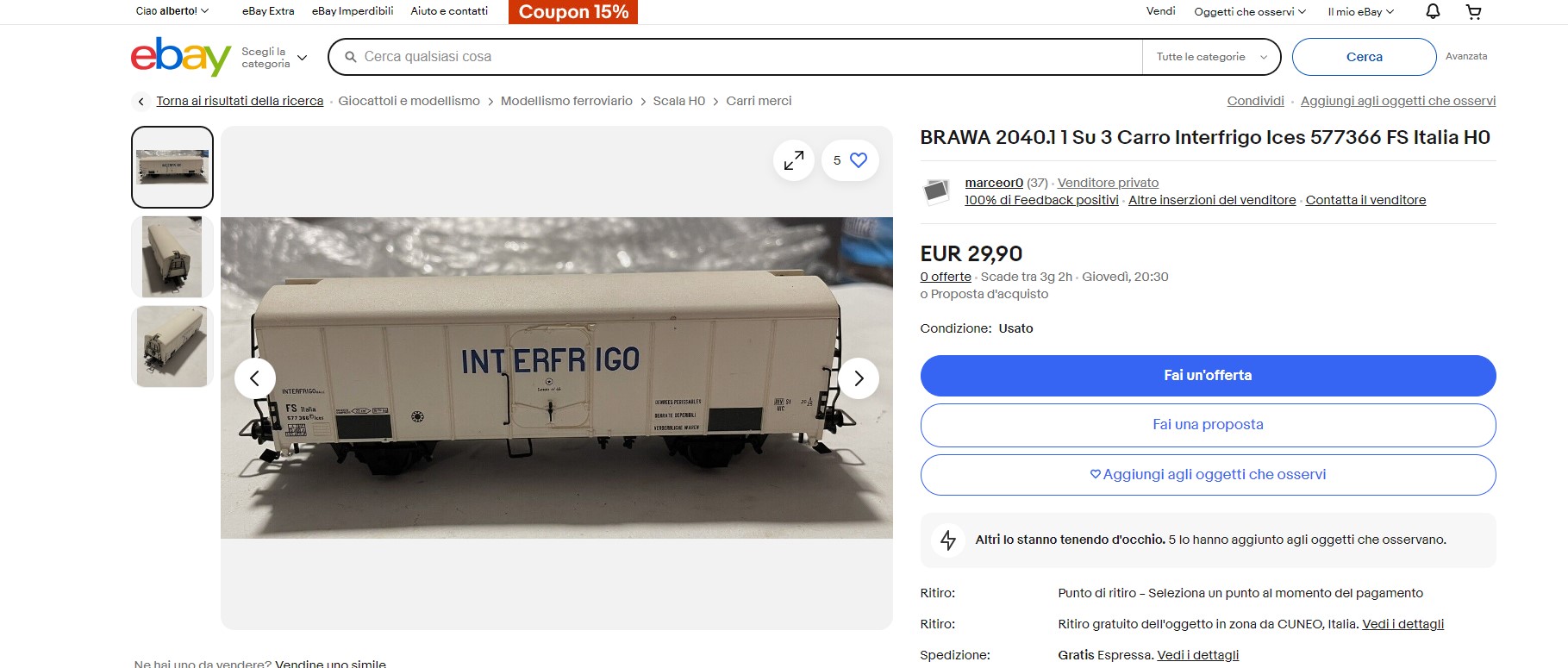
Task: Click the back arrow beside Torna ai risultati
Action: point(141,102)
